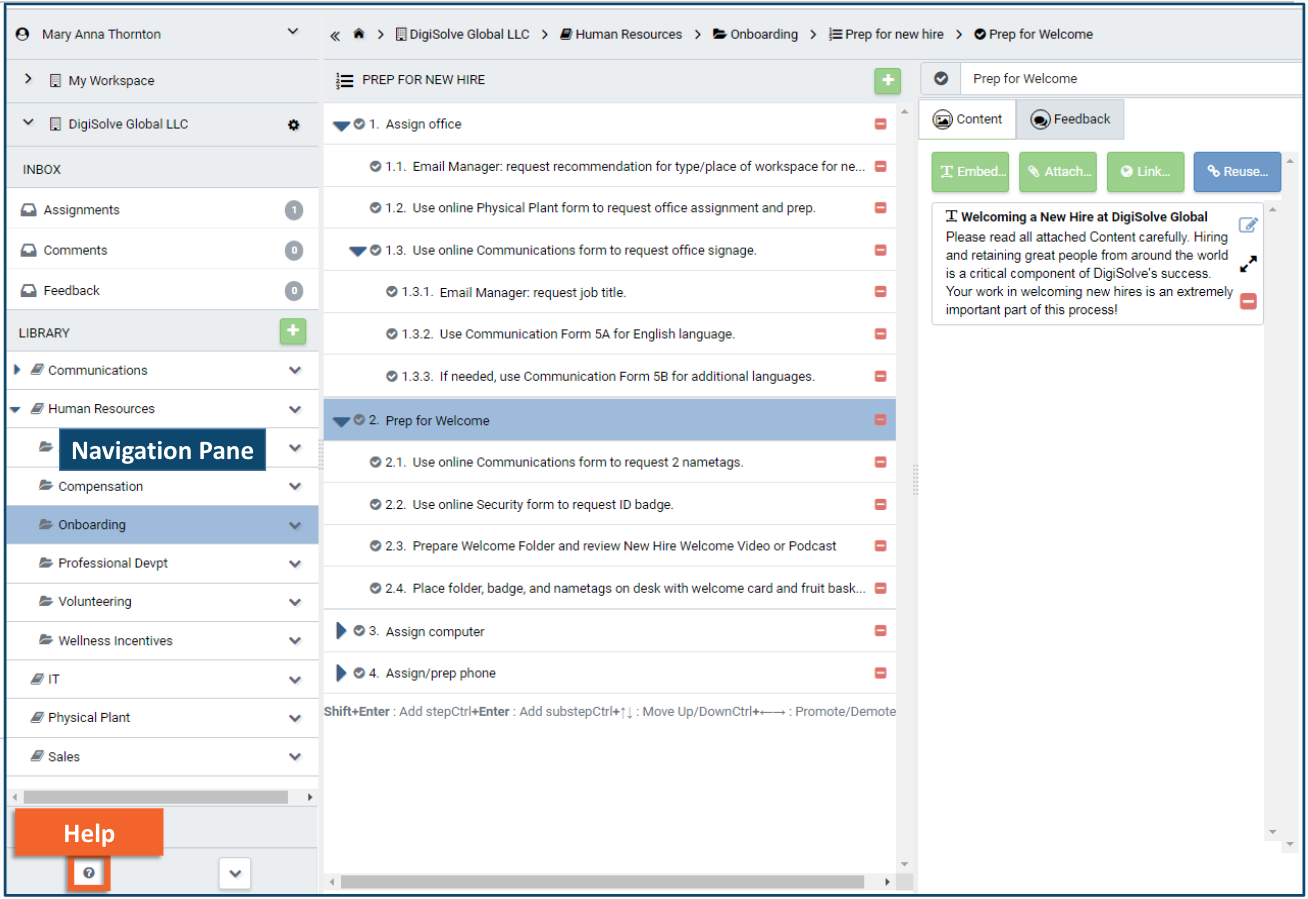
Task: Click the Prep for Welcome title field
Action: 1131,79
